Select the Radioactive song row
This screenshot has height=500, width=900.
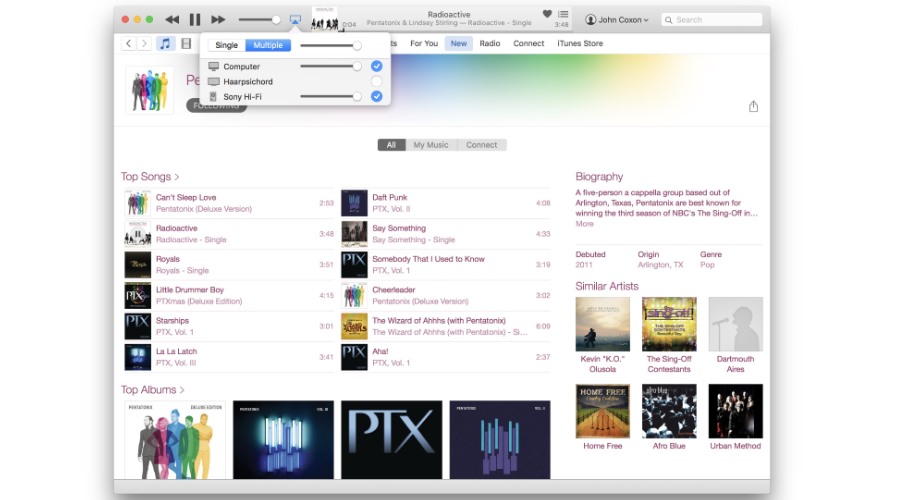pyautogui.click(x=229, y=234)
